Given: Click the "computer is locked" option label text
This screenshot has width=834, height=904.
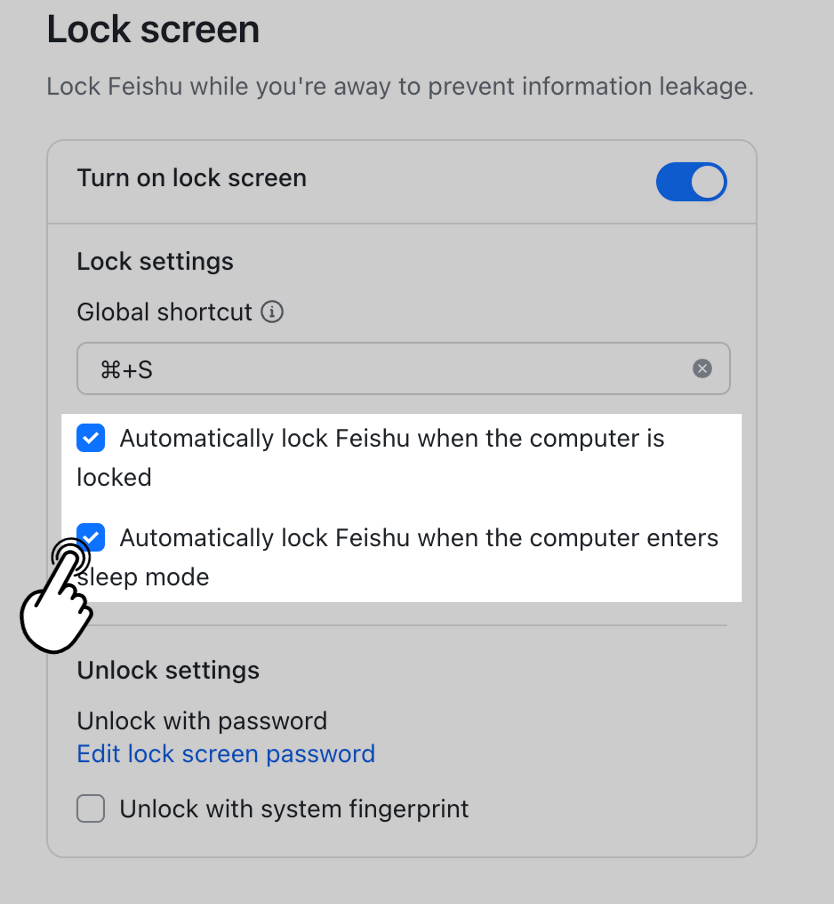Looking at the screenshot, I should pyautogui.click(x=391, y=439).
